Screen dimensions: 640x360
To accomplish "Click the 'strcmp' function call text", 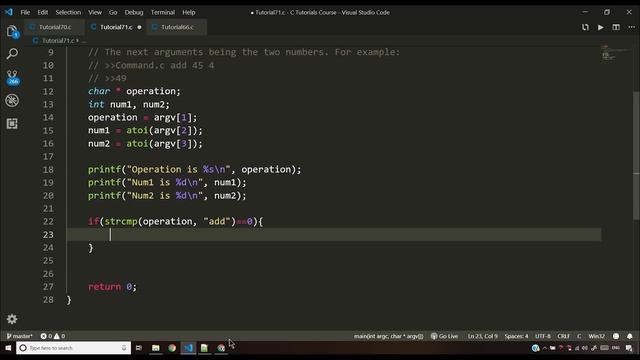I will [x=121, y=222].
